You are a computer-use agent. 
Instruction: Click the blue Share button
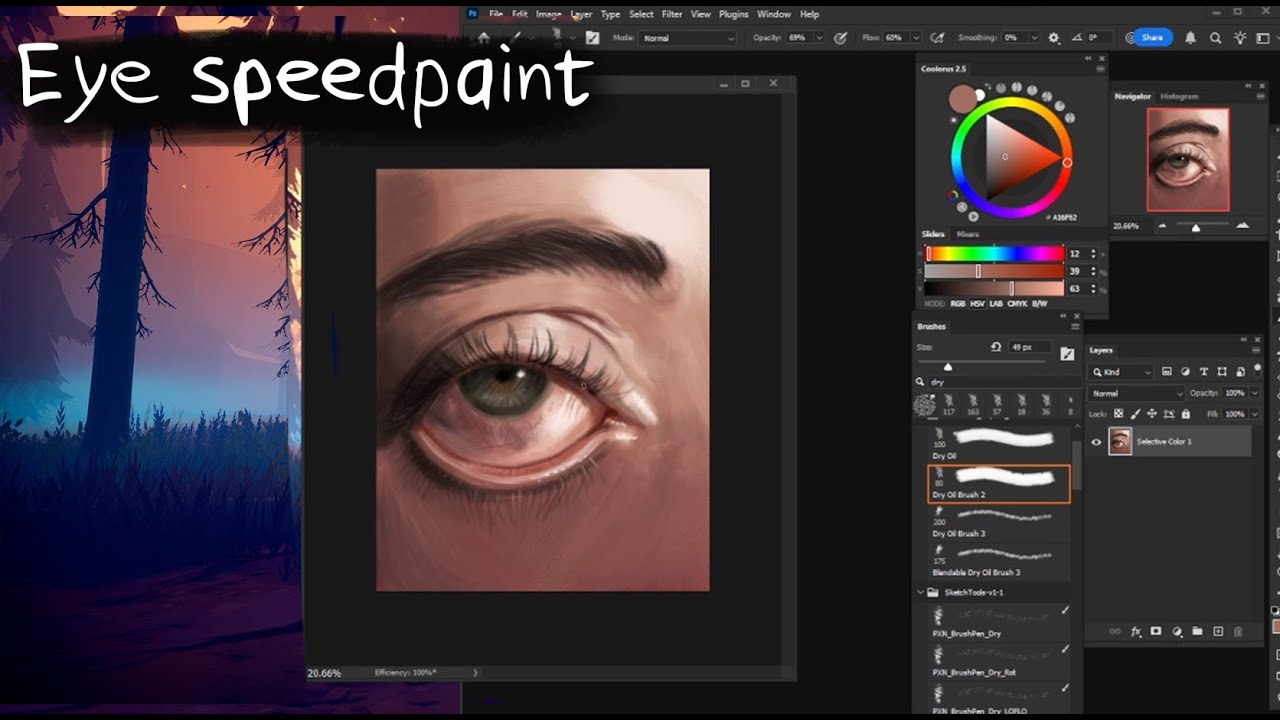pyautogui.click(x=1152, y=38)
